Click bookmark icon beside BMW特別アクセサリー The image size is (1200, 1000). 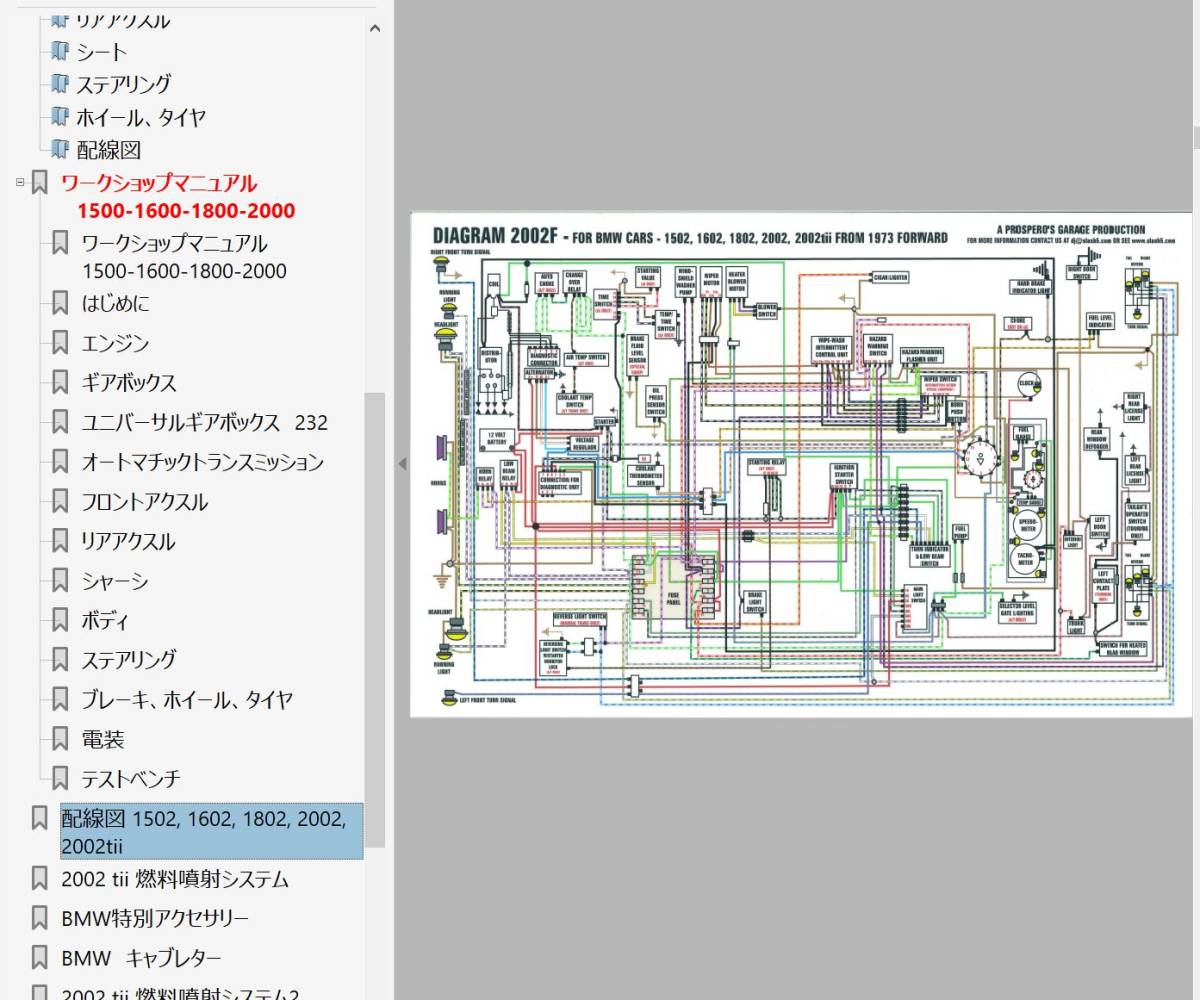point(40,918)
